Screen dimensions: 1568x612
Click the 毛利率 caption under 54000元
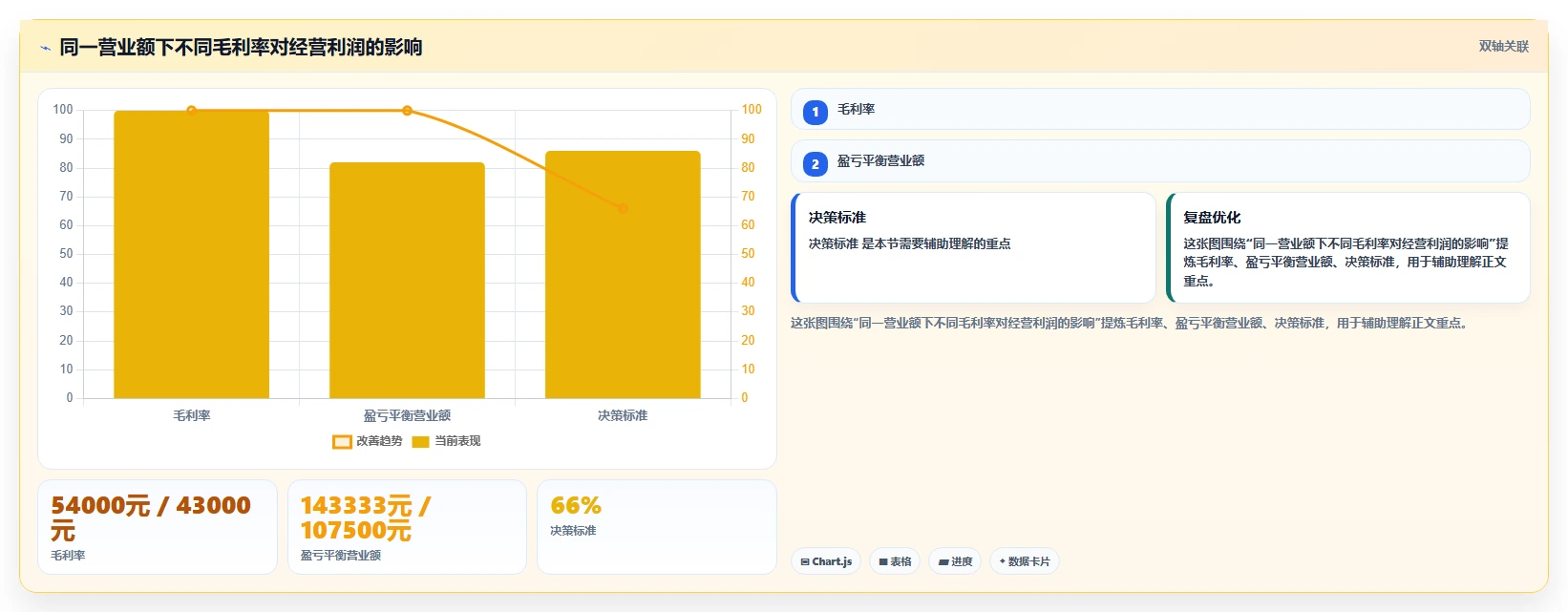pyautogui.click(x=68, y=556)
